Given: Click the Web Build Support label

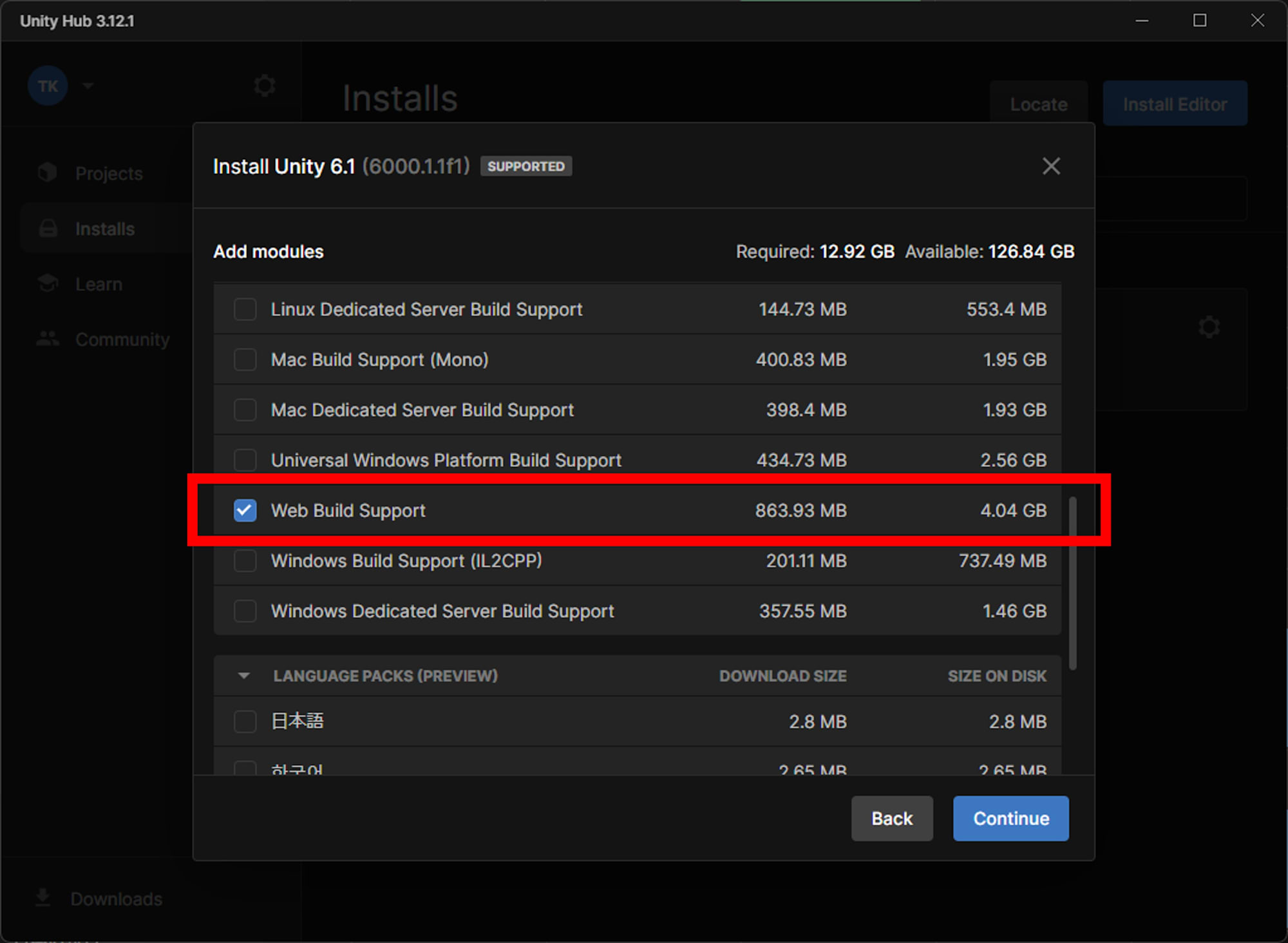Looking at the screenshot, I should [348, 510].
